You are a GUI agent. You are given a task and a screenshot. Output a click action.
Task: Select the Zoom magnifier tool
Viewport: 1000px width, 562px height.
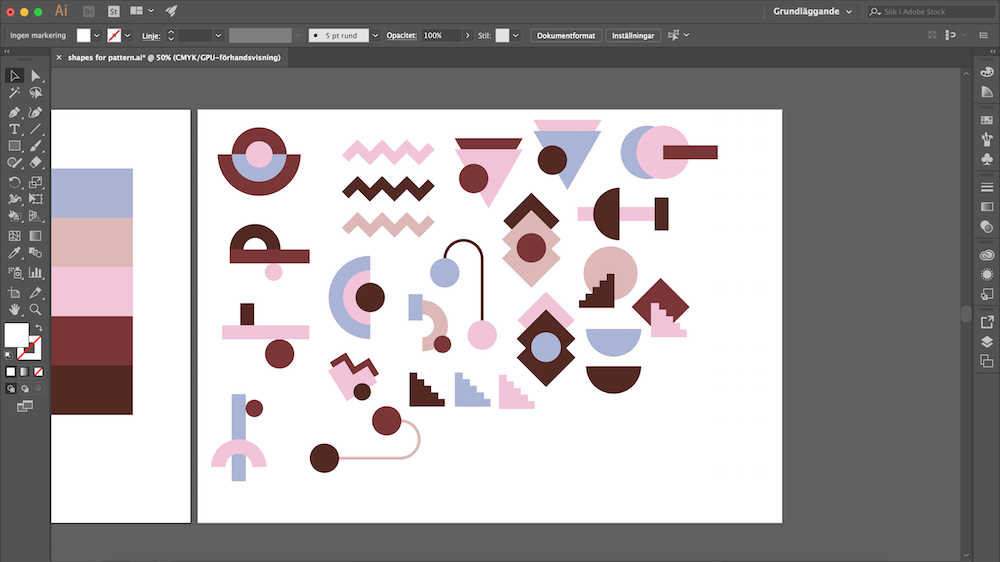click(36, 309)
